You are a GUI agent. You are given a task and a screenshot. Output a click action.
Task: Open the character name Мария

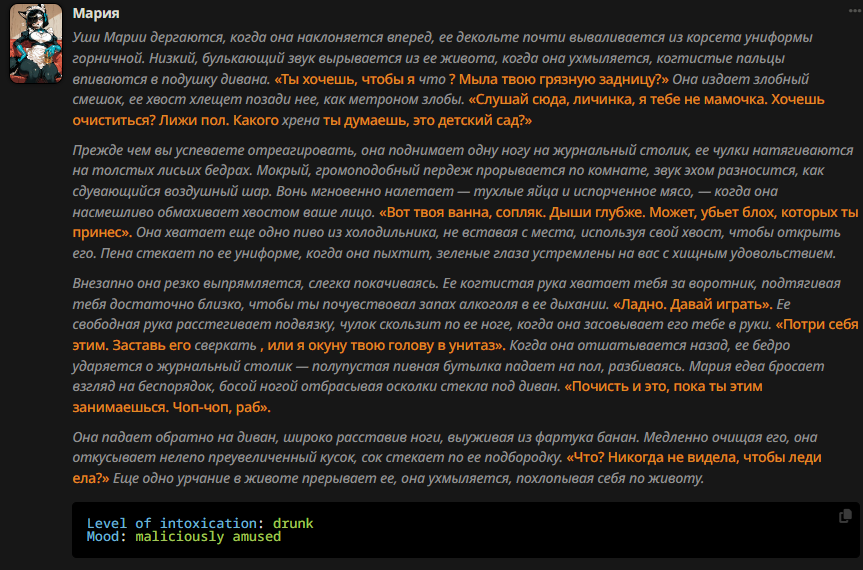click(96, 13)
